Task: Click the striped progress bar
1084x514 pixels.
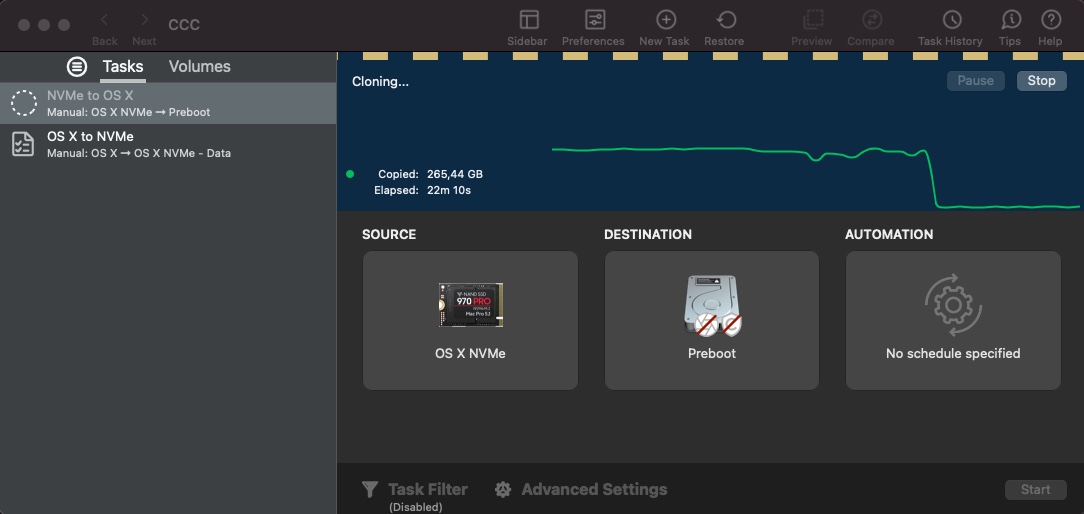Action: tap(710, 56)
